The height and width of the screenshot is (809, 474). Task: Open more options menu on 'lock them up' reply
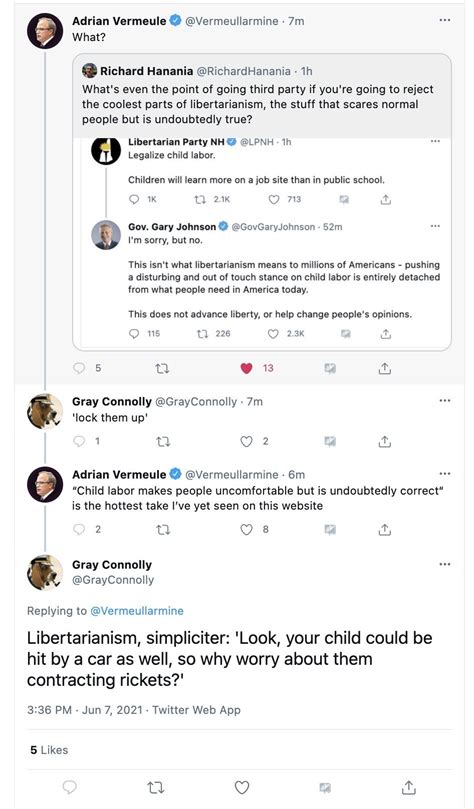445,400
